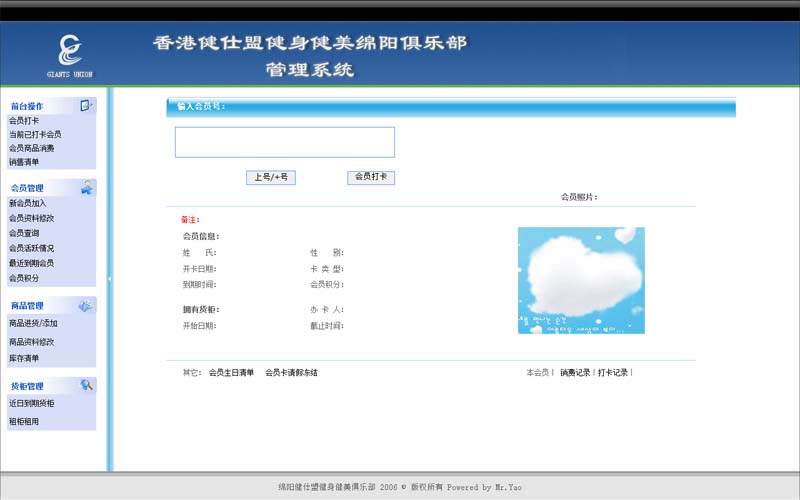Open 库存清单 in the sidebar
The width and height of the screenshot is (800, 500).
coord(24,358)
